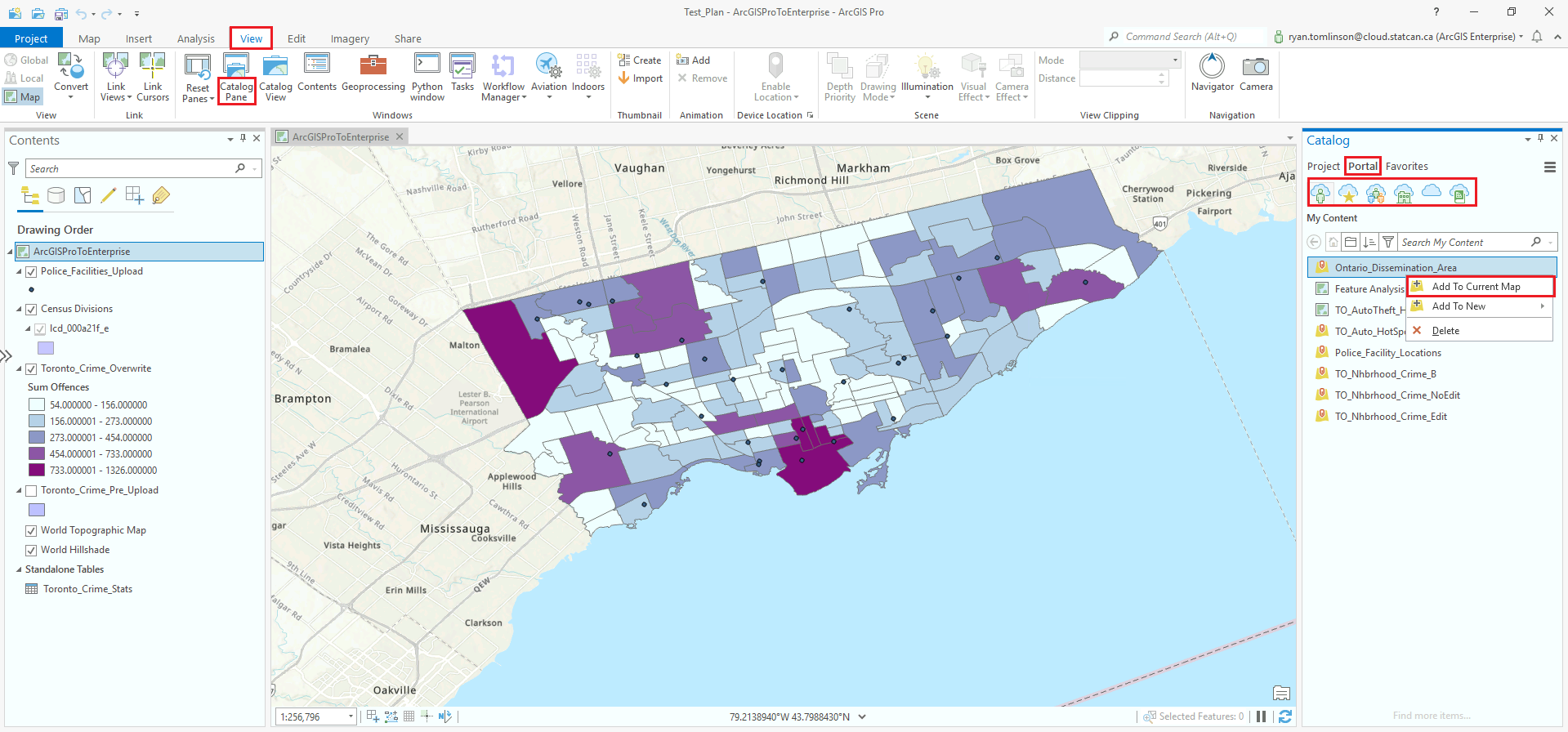Select Police_Facility_Locations item in Catalog

pyautogui.click(x=1388, y=353)
